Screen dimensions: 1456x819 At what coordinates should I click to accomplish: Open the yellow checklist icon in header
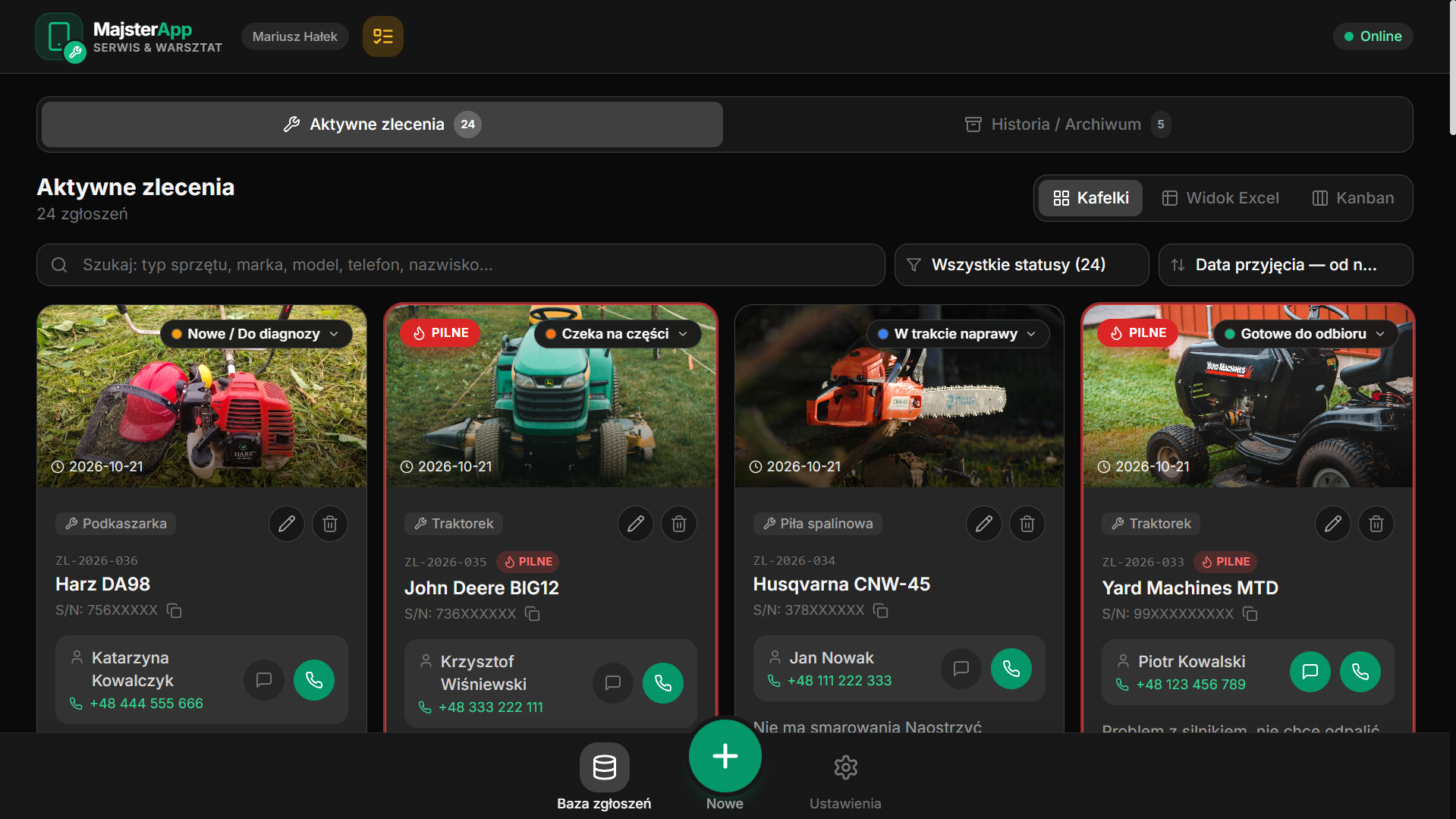pyautogui.click(x=382, y=36)
